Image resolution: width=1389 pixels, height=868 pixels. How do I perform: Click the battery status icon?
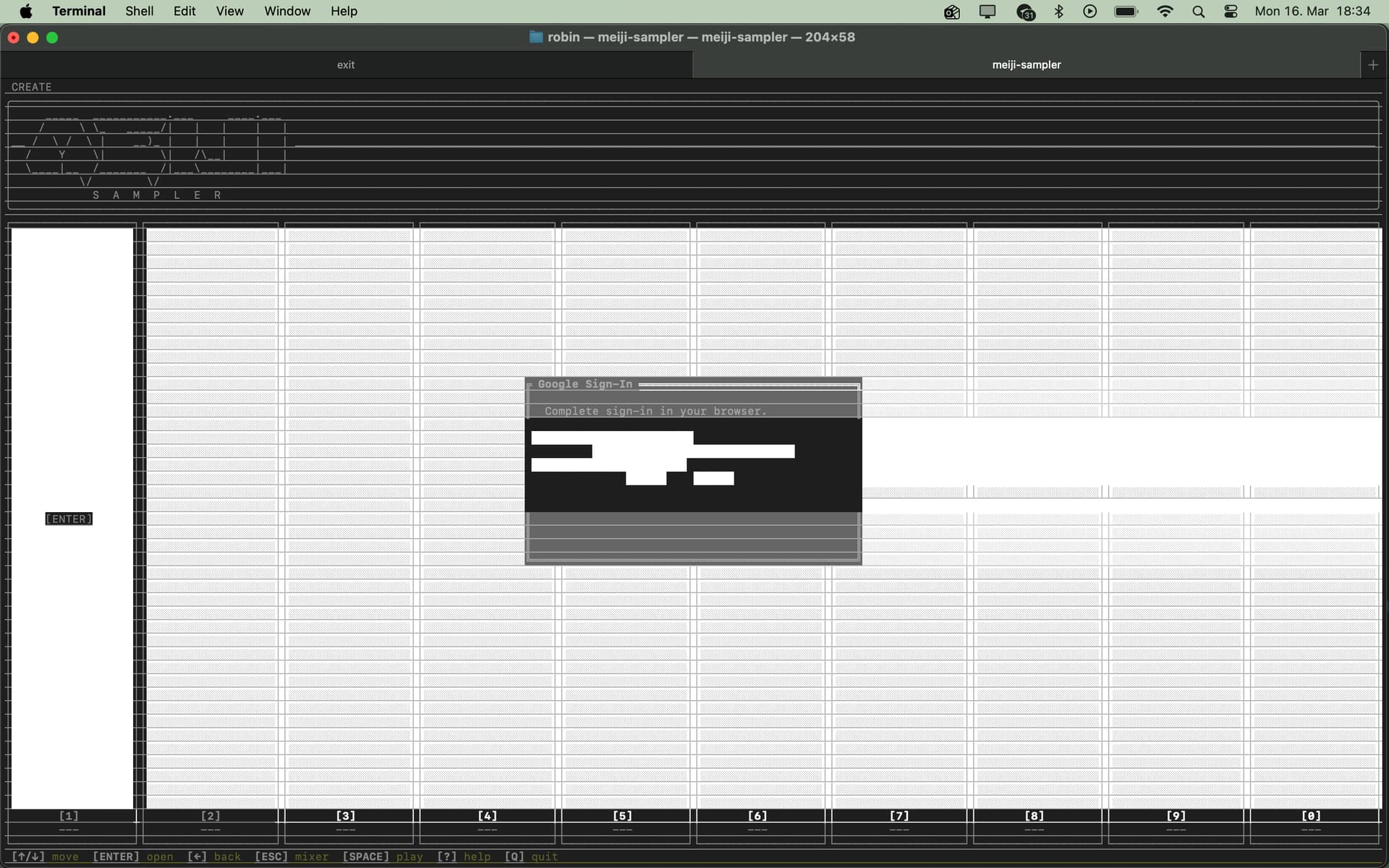[1126, 12]
